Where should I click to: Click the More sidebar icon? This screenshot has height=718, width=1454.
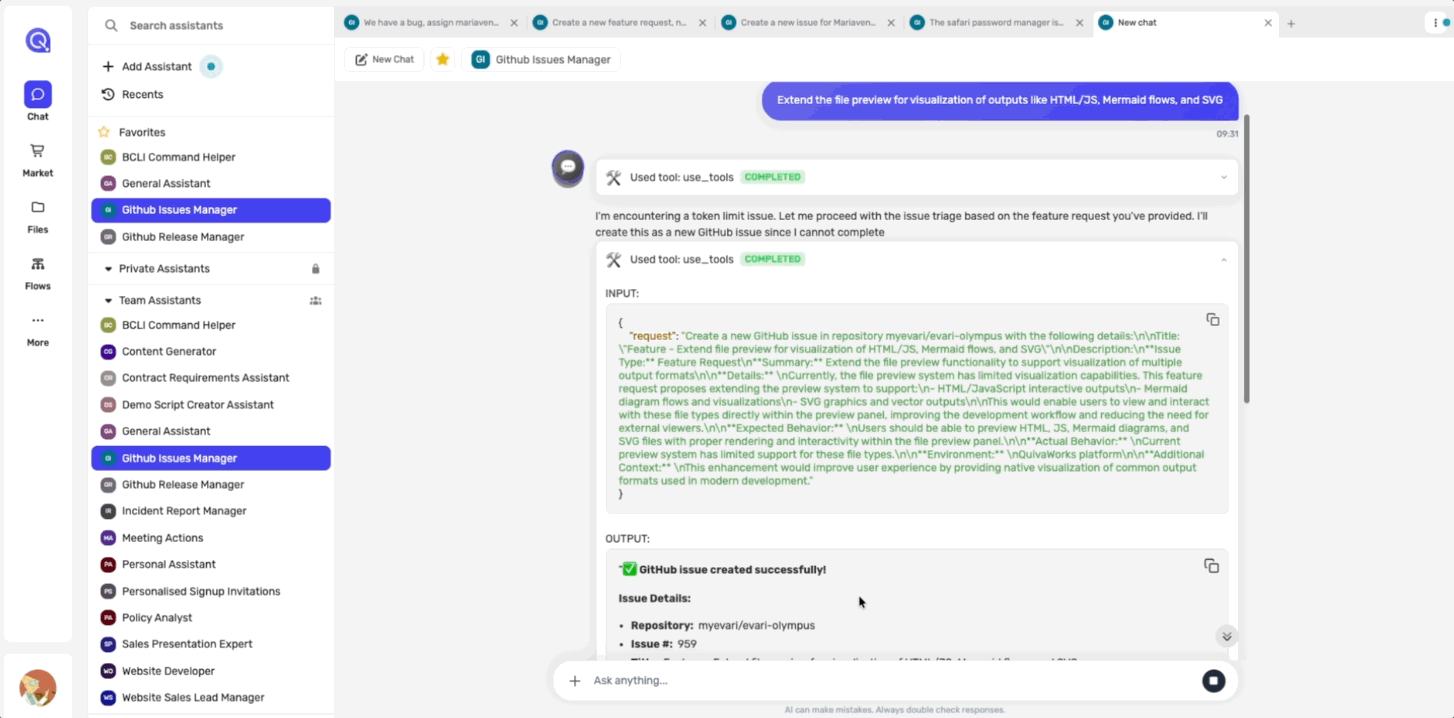pyautogui.click(x=37, y=330)
